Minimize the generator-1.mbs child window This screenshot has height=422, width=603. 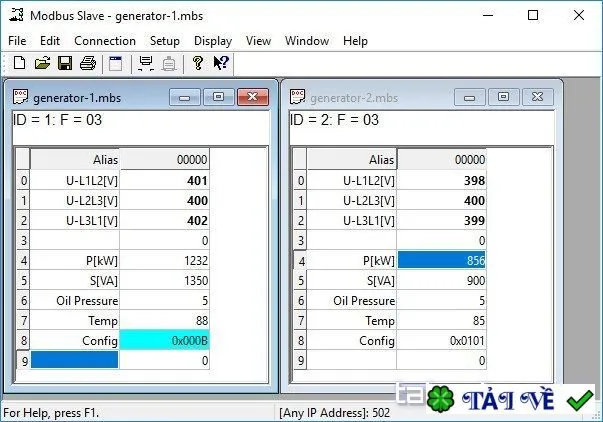pos(185,97)
